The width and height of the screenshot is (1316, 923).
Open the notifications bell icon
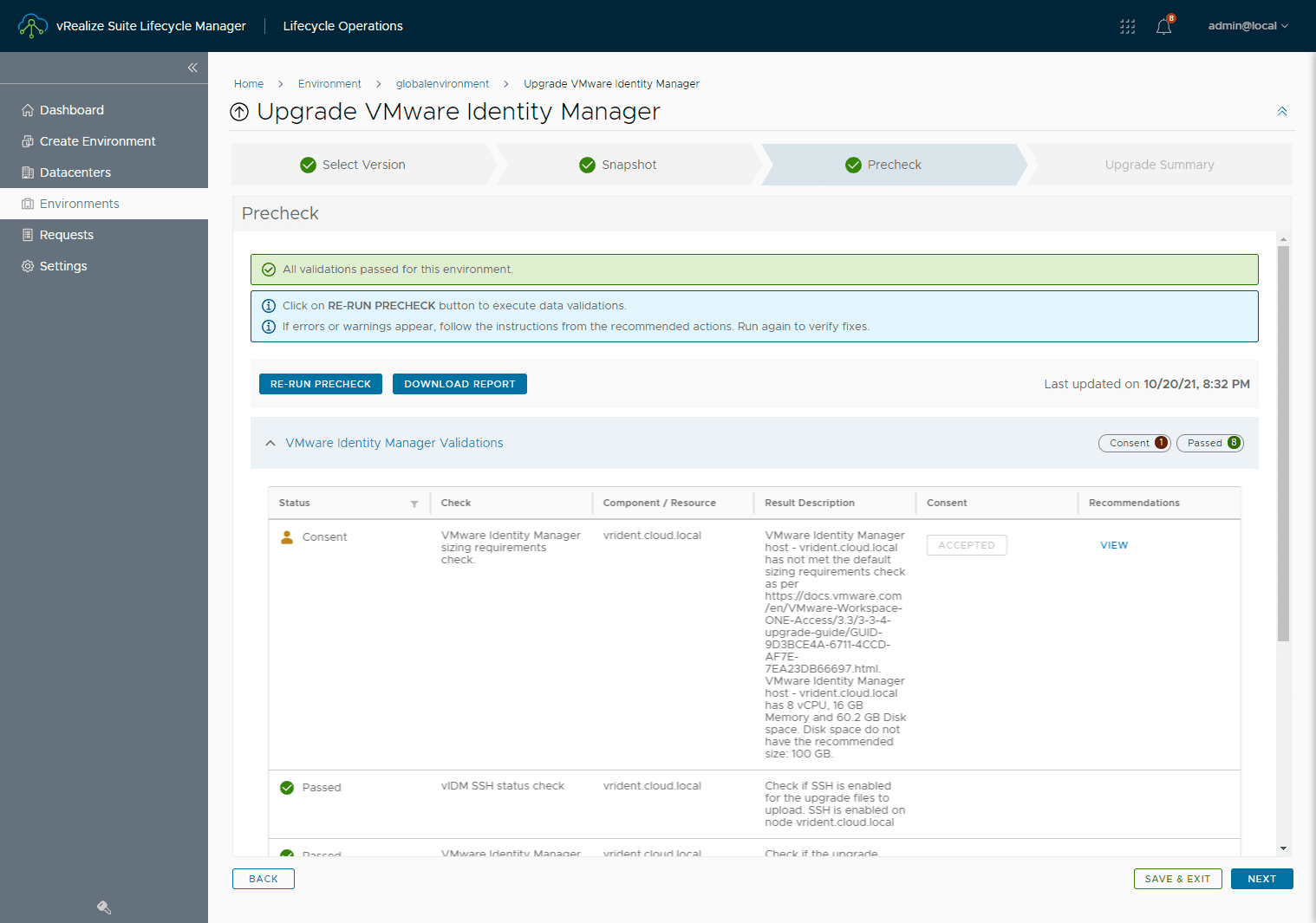[x=1163, y=26]
